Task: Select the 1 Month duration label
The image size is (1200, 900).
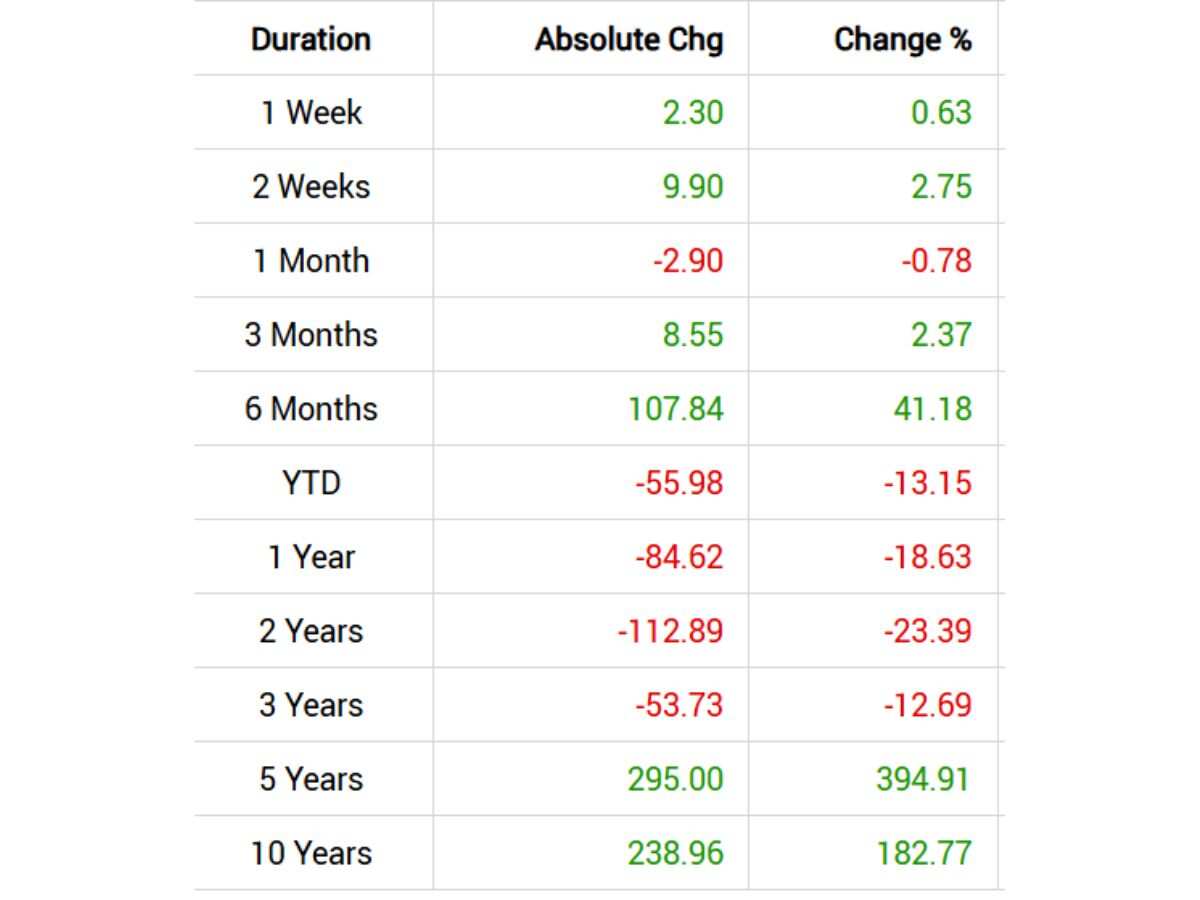Action: tap(311, 261)
